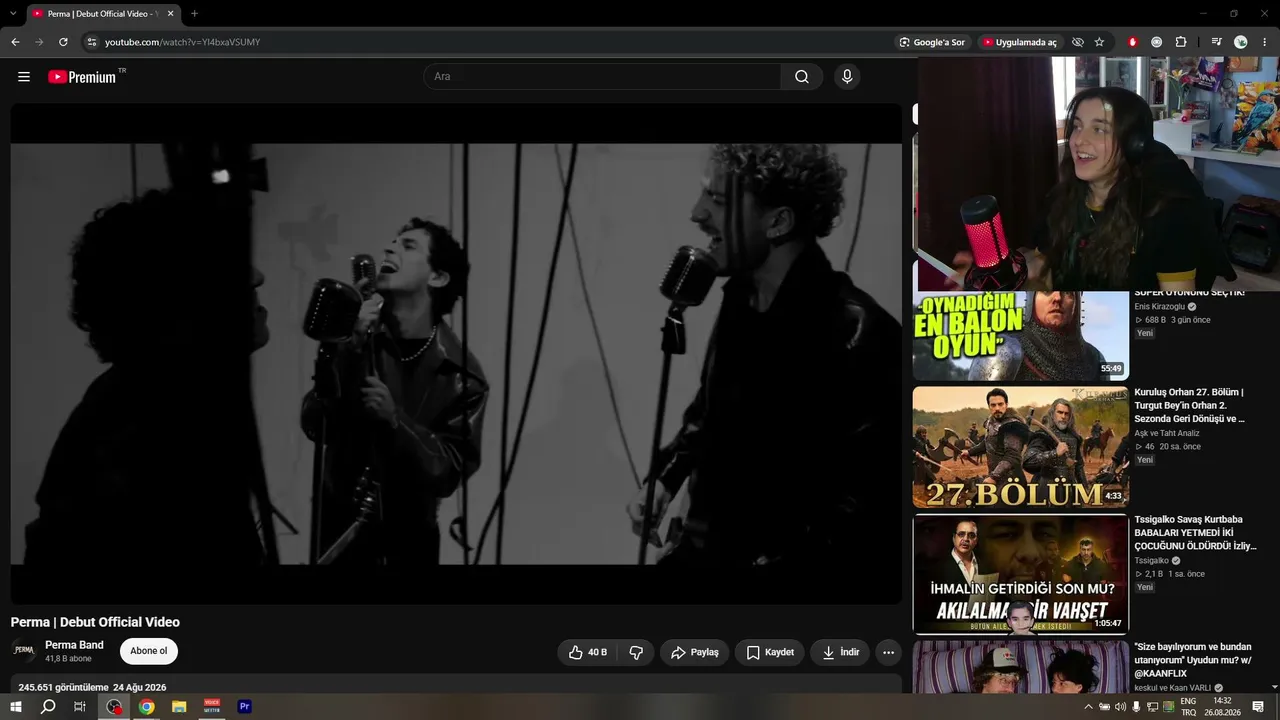
Task: View site information icon in address bar
Action: tap(91, 42)
